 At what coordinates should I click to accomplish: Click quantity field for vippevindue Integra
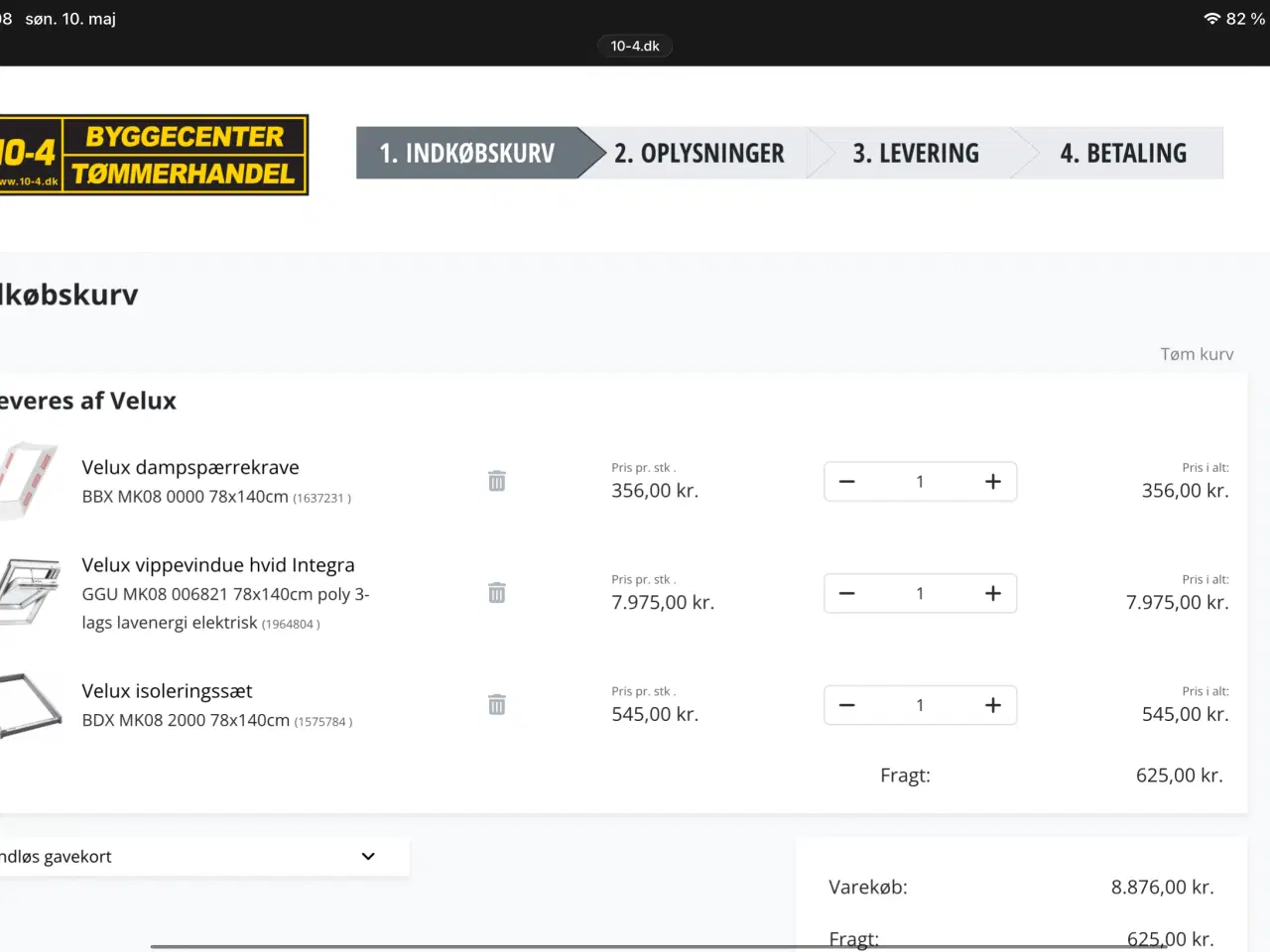pos(920,594)
